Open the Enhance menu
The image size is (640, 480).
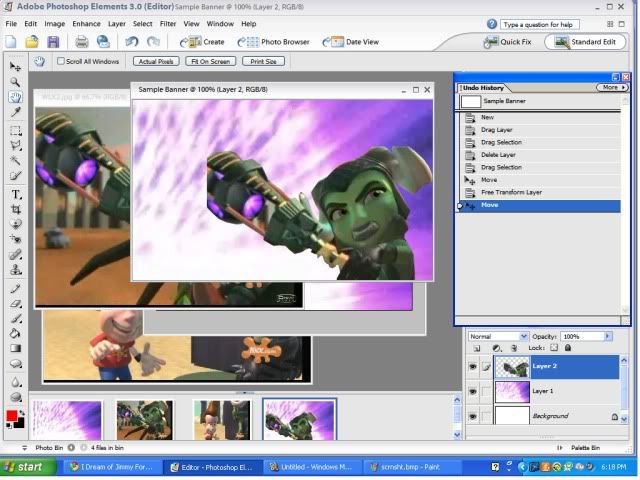(86, 23)
